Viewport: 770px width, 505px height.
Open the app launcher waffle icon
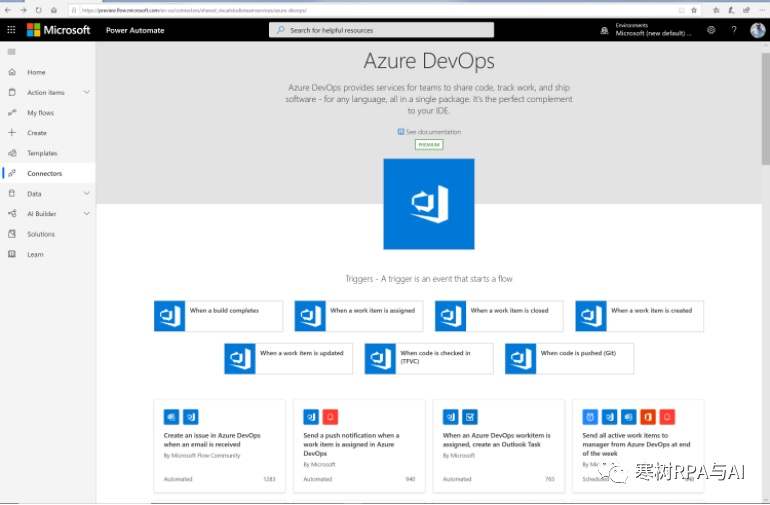[x=11, y=30]
